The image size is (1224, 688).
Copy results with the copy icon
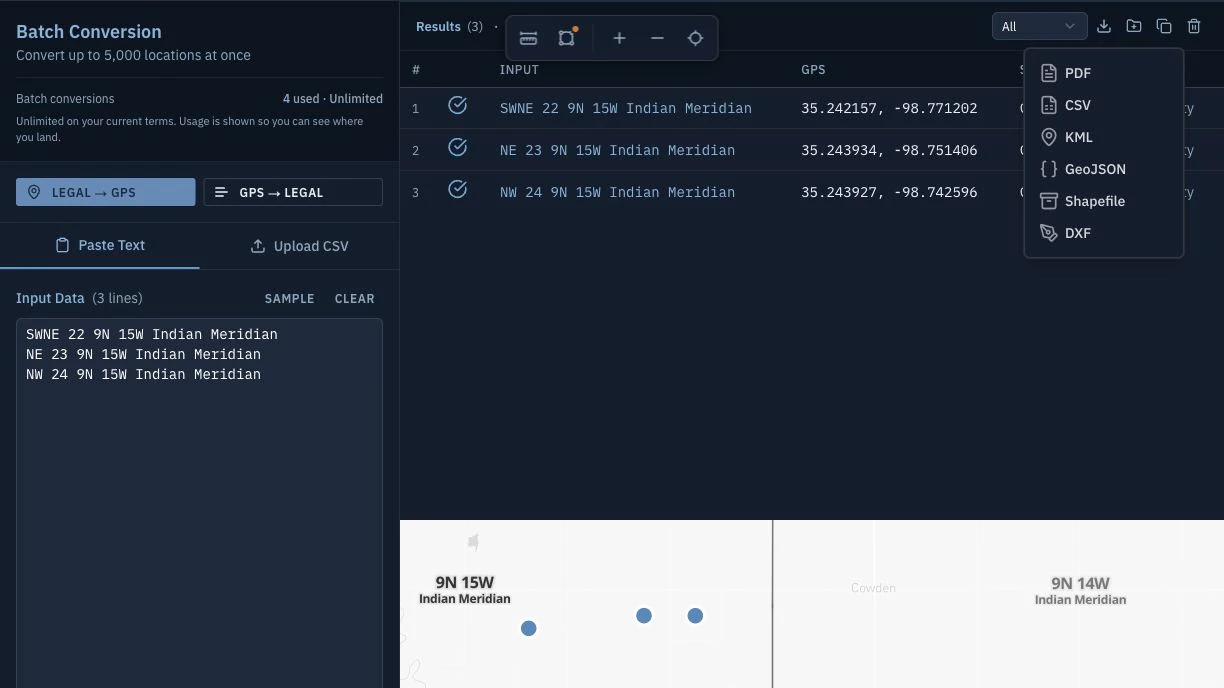[x=1164, y=26]
